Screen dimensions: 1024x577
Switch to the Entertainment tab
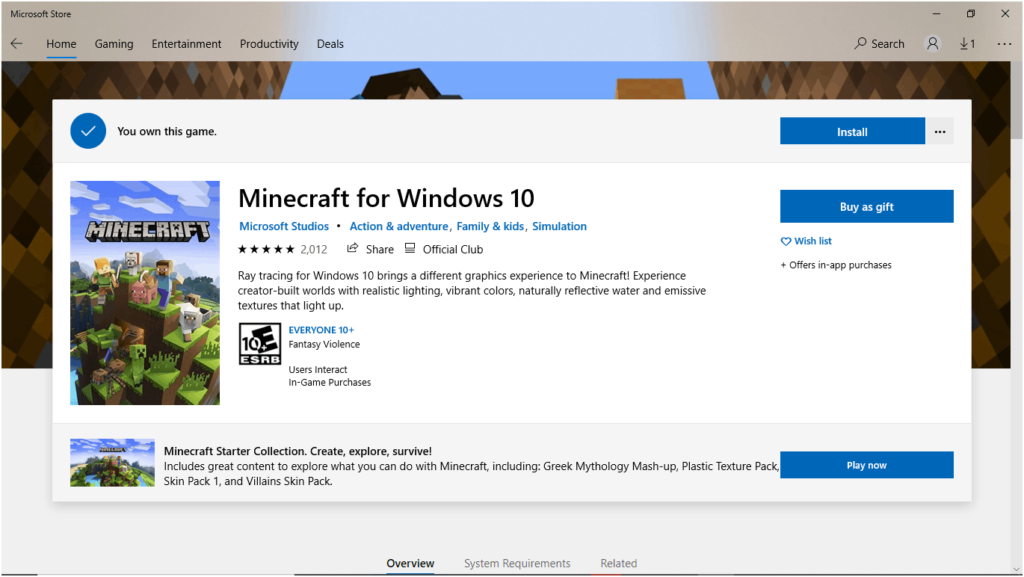click(x=186, y=44)
